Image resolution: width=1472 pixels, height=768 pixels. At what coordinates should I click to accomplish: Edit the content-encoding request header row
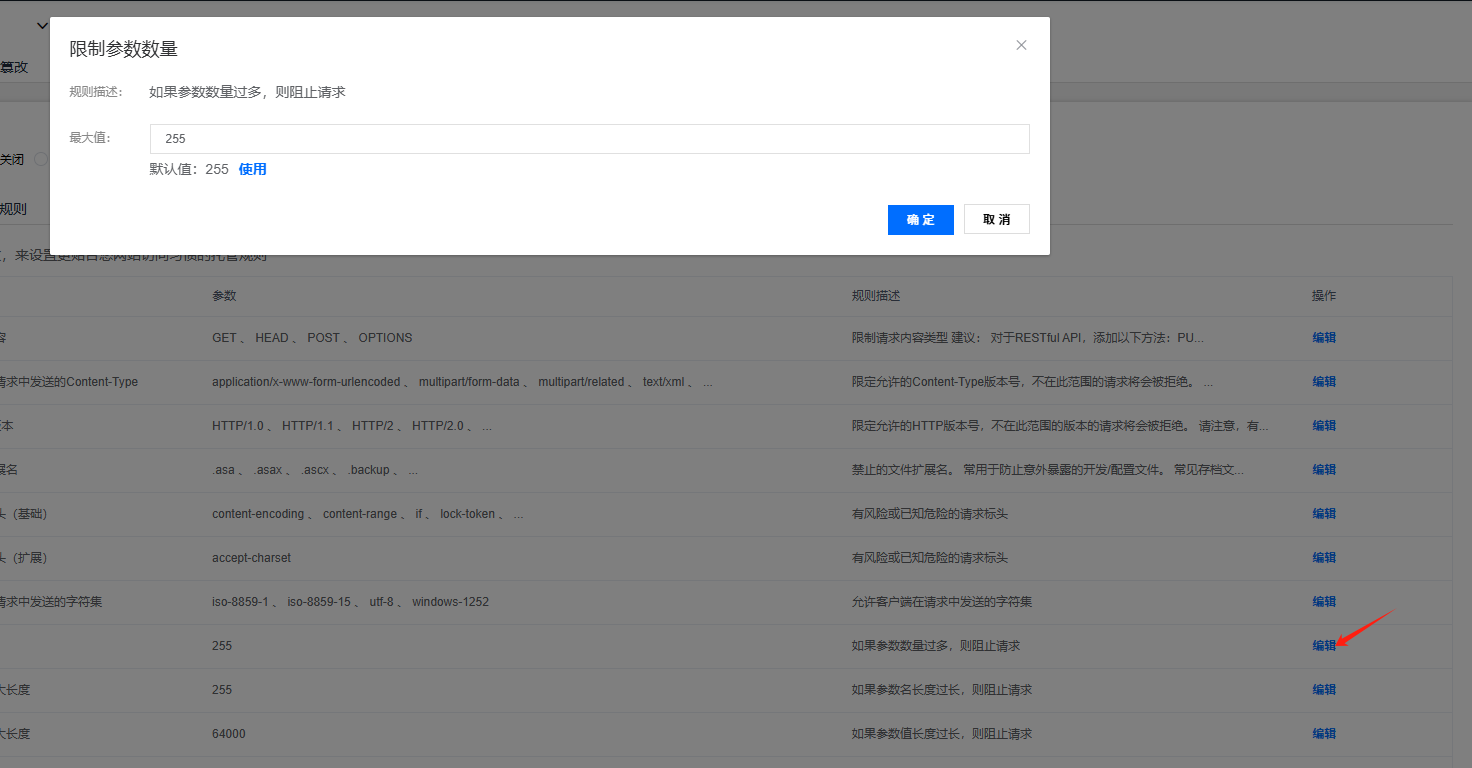(1324, 514)
